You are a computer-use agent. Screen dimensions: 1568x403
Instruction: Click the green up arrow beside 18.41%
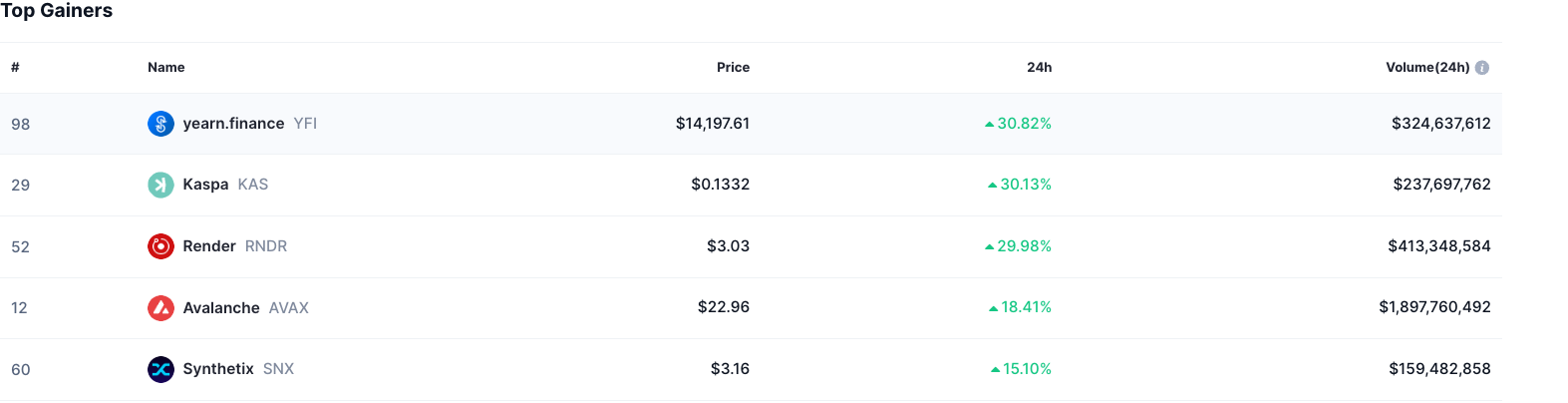pyautogui.click(x=993, y=308)
